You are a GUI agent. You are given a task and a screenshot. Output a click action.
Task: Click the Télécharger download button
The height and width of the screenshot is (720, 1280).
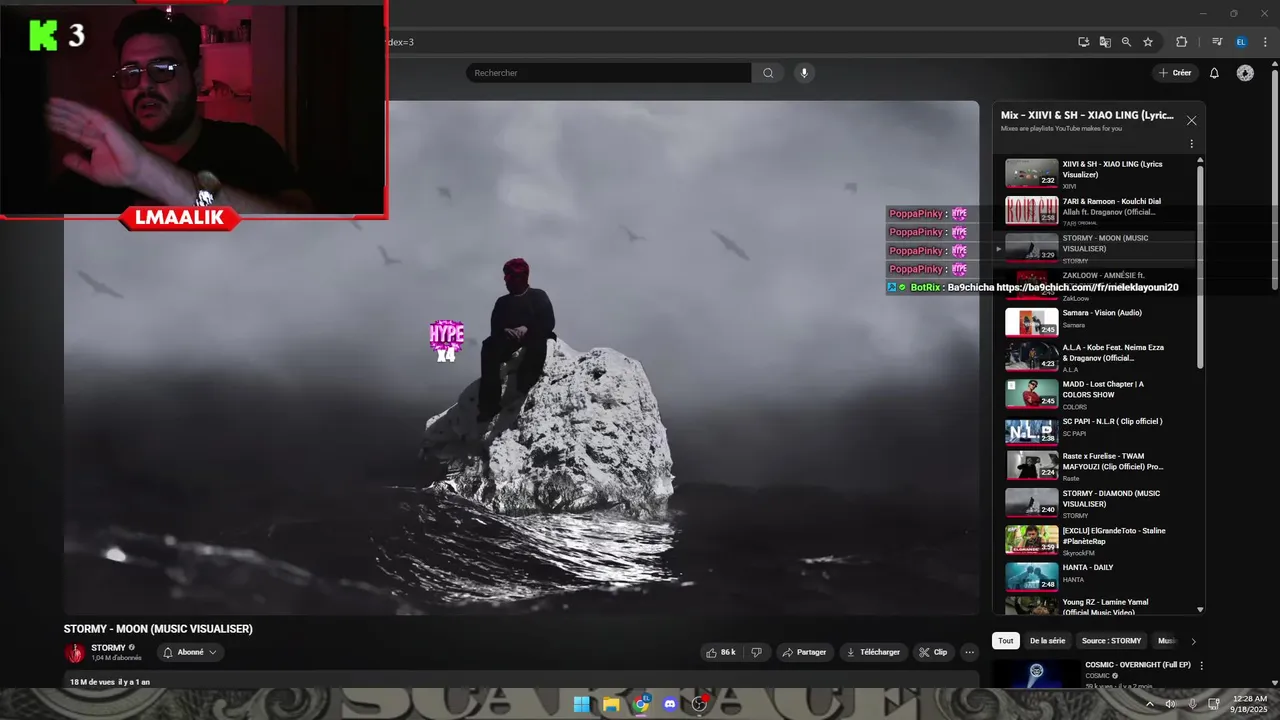tap(873, 652)
